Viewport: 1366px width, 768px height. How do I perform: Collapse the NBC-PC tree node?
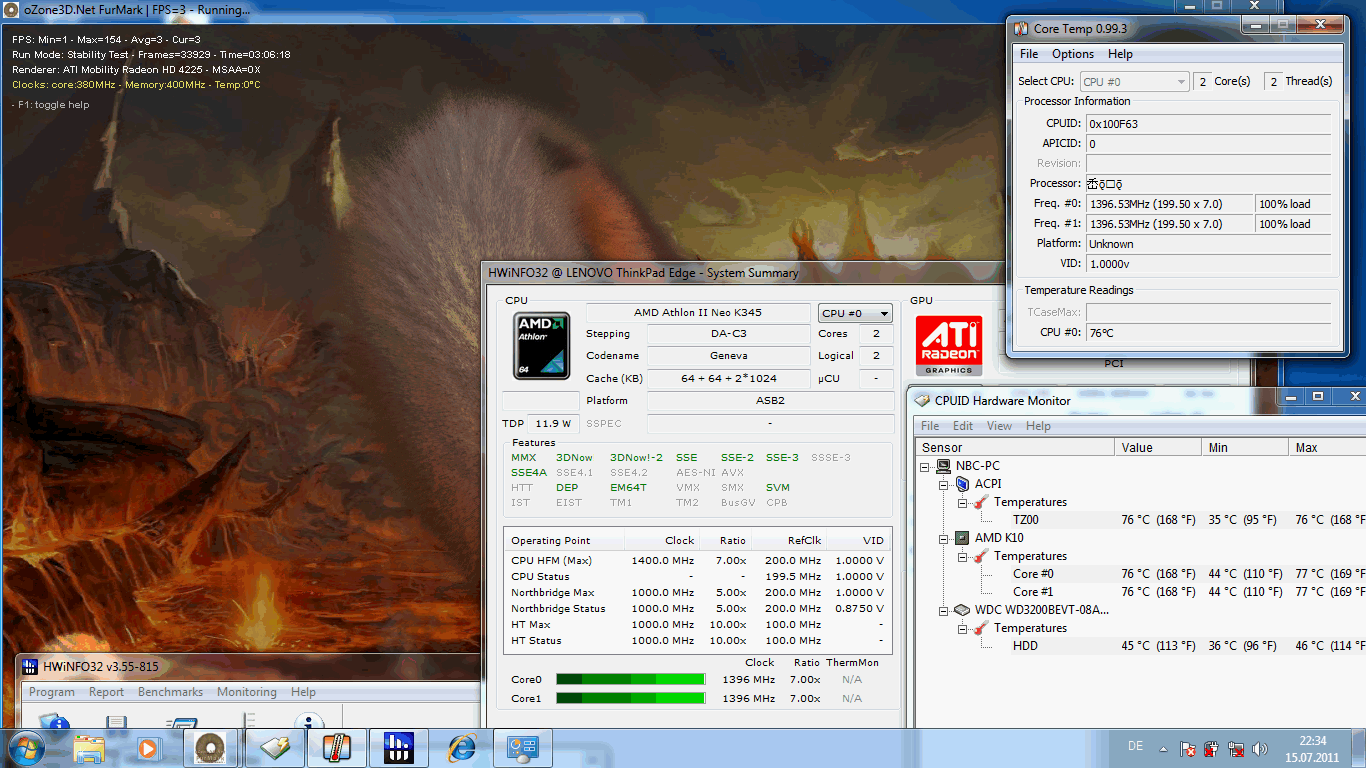(x=924, y=466)
